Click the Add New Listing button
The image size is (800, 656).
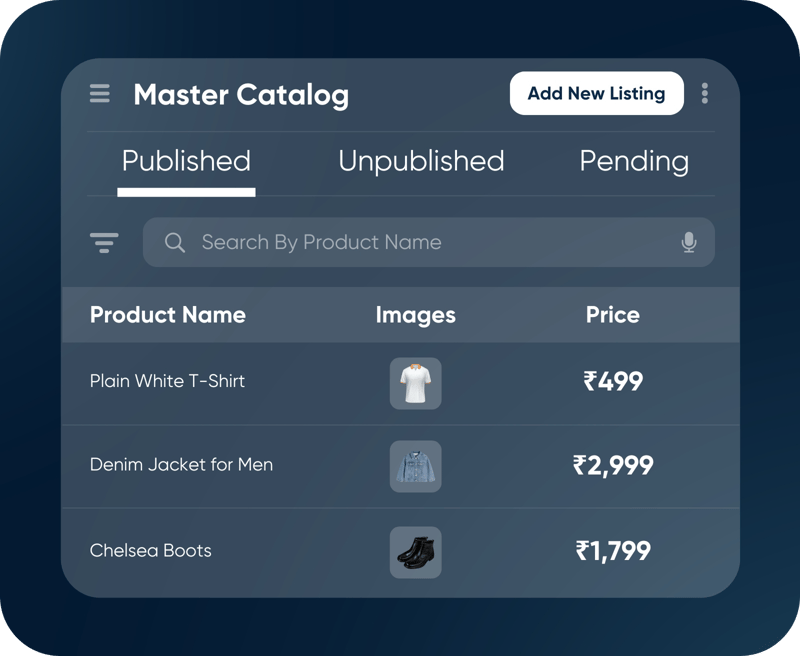point(596,94)
